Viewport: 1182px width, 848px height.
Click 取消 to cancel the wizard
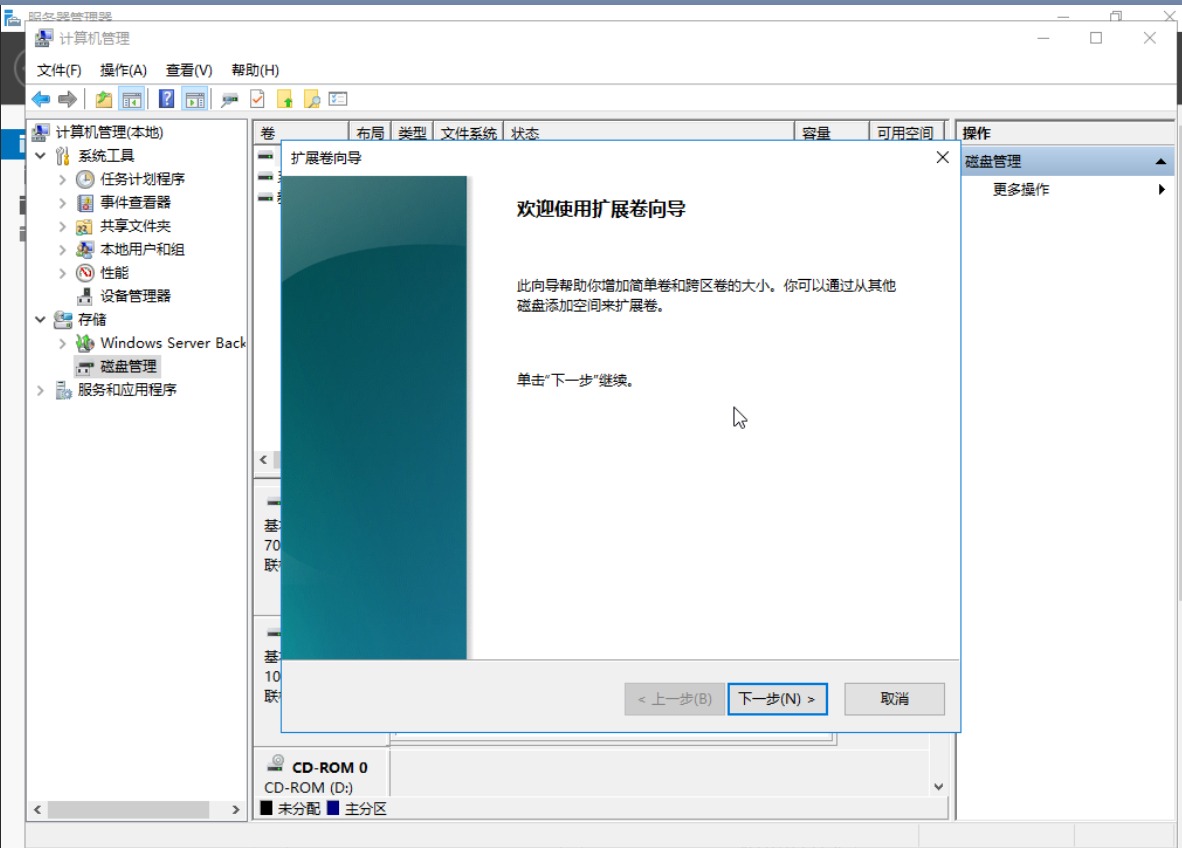click(894, 699)
